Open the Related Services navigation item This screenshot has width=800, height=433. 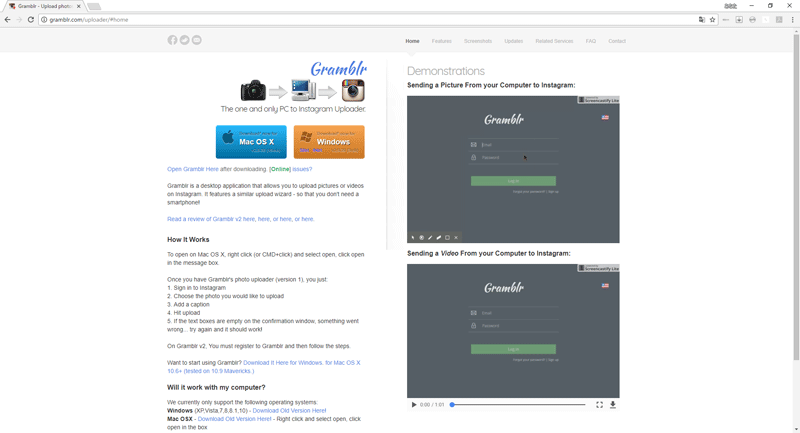point(554,41)
